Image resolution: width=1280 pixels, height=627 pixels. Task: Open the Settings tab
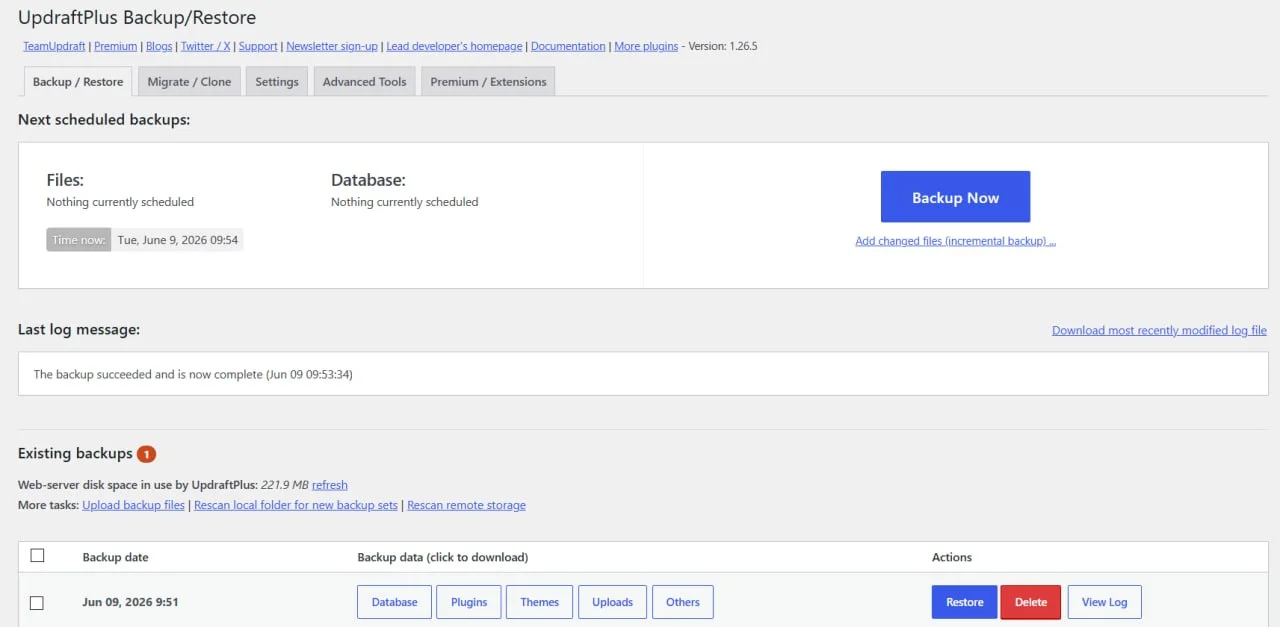[277, 82]
